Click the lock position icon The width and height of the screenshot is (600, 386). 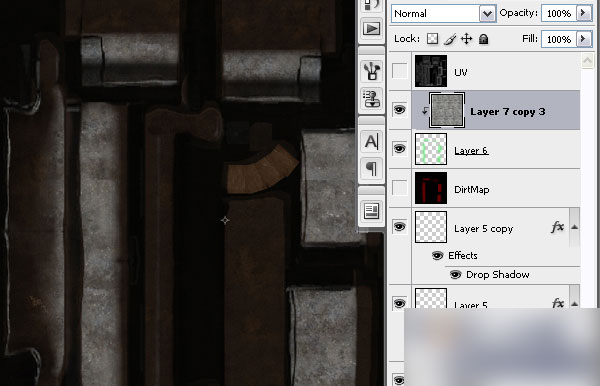click(466, 39)
